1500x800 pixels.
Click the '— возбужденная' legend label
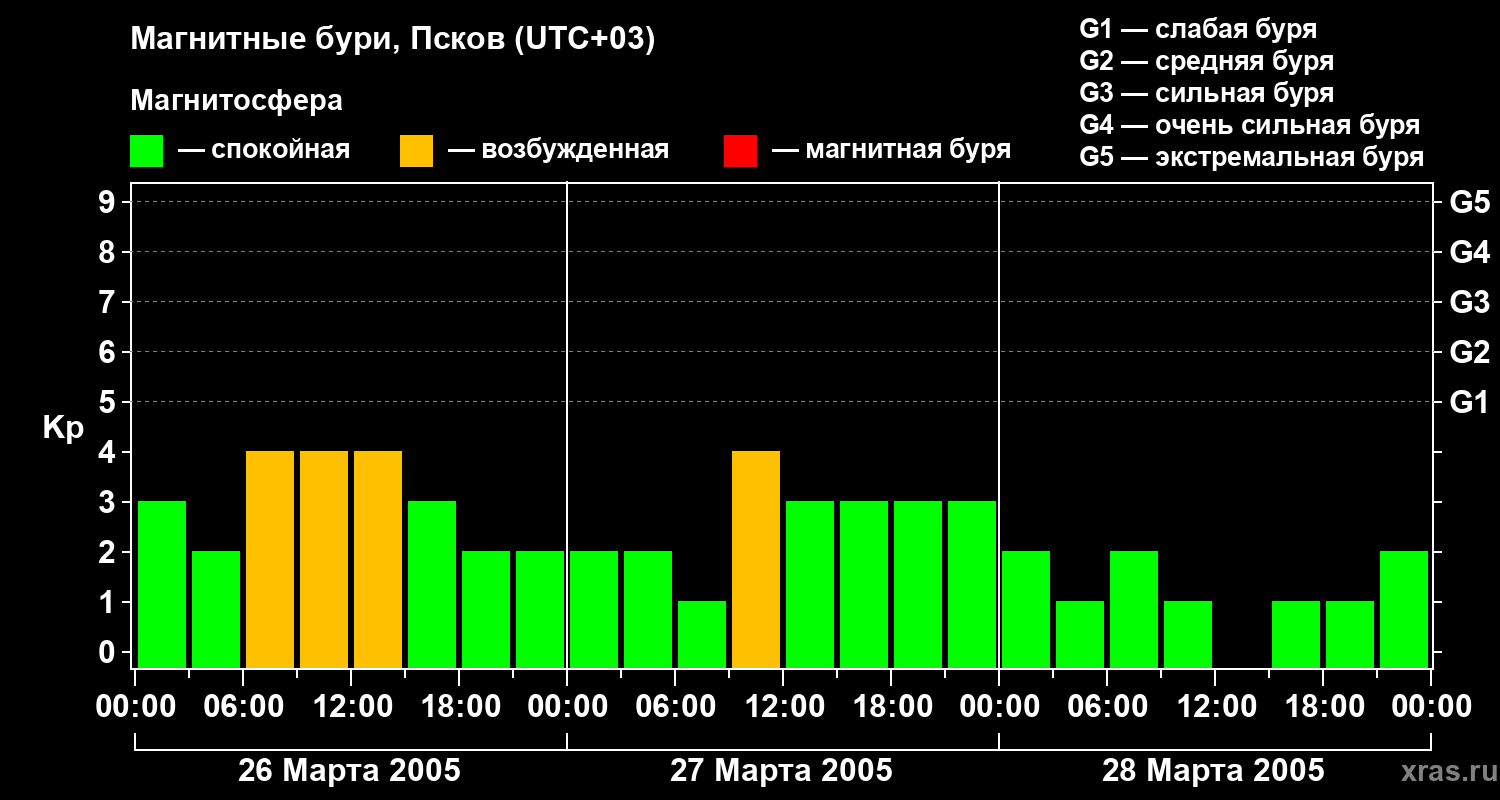pos(558,150)
